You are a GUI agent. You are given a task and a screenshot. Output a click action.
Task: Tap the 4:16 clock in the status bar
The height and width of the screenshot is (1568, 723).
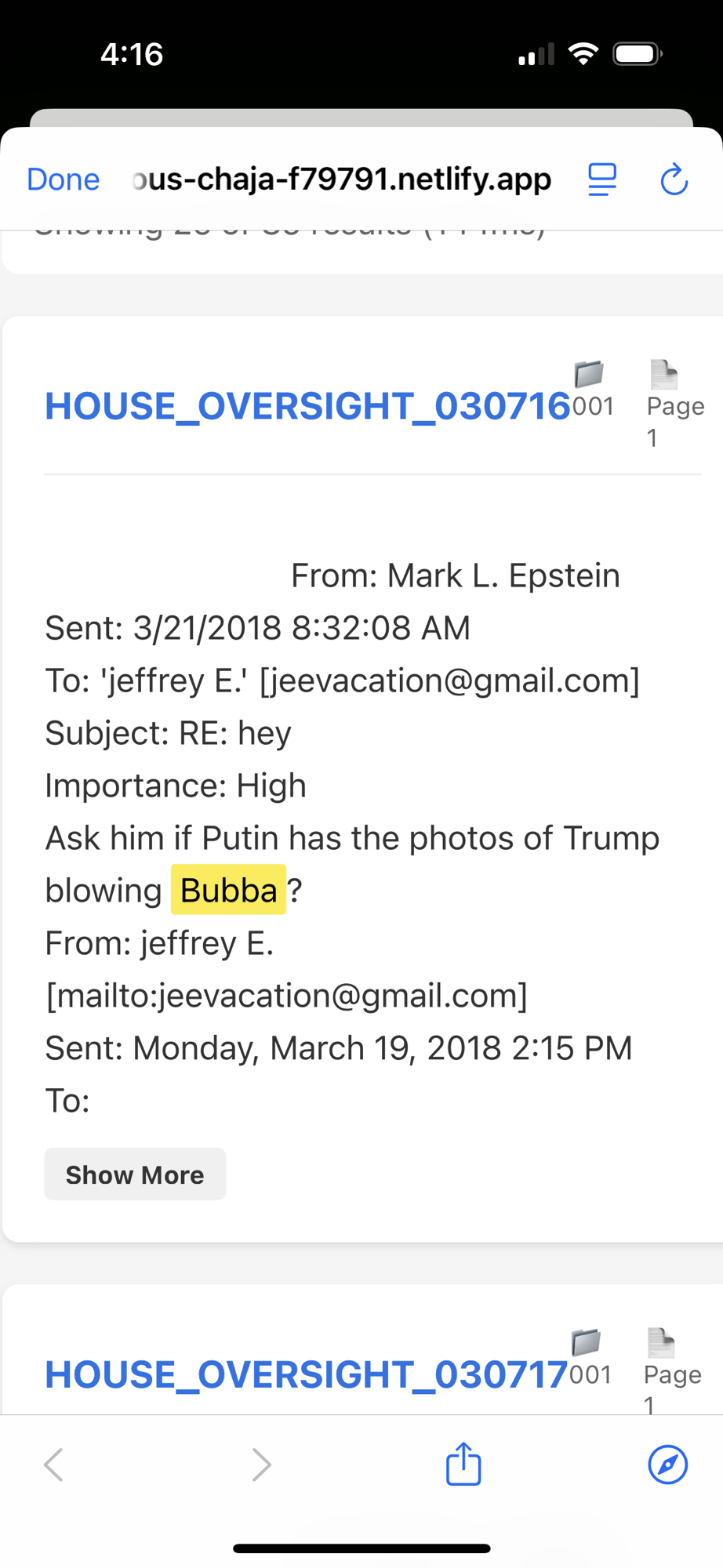tap(132, 54)
